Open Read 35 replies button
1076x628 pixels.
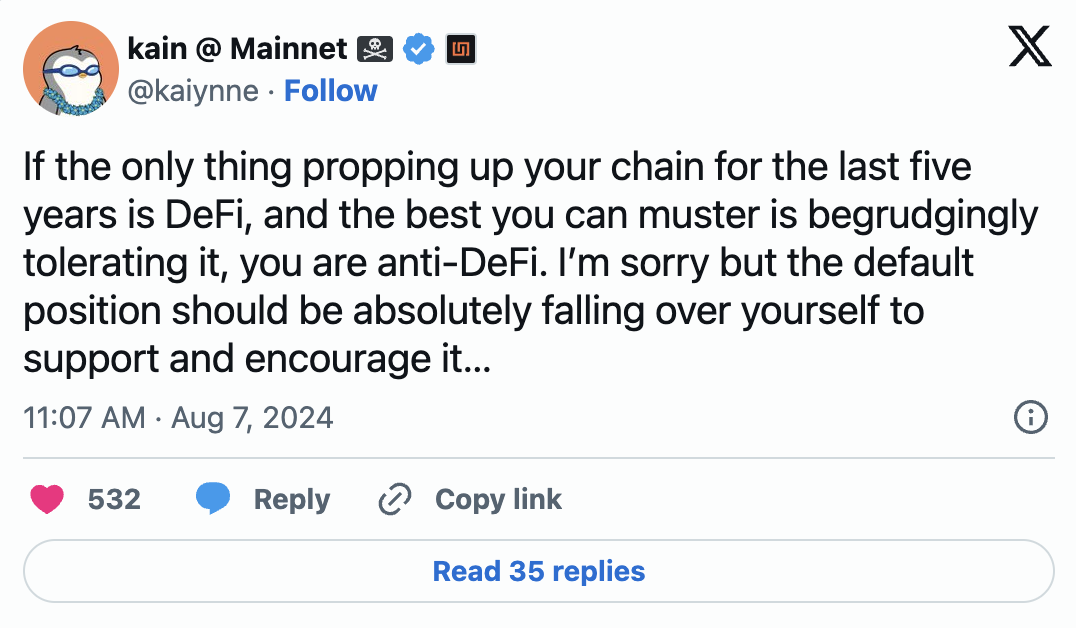[x=538, y=571]
